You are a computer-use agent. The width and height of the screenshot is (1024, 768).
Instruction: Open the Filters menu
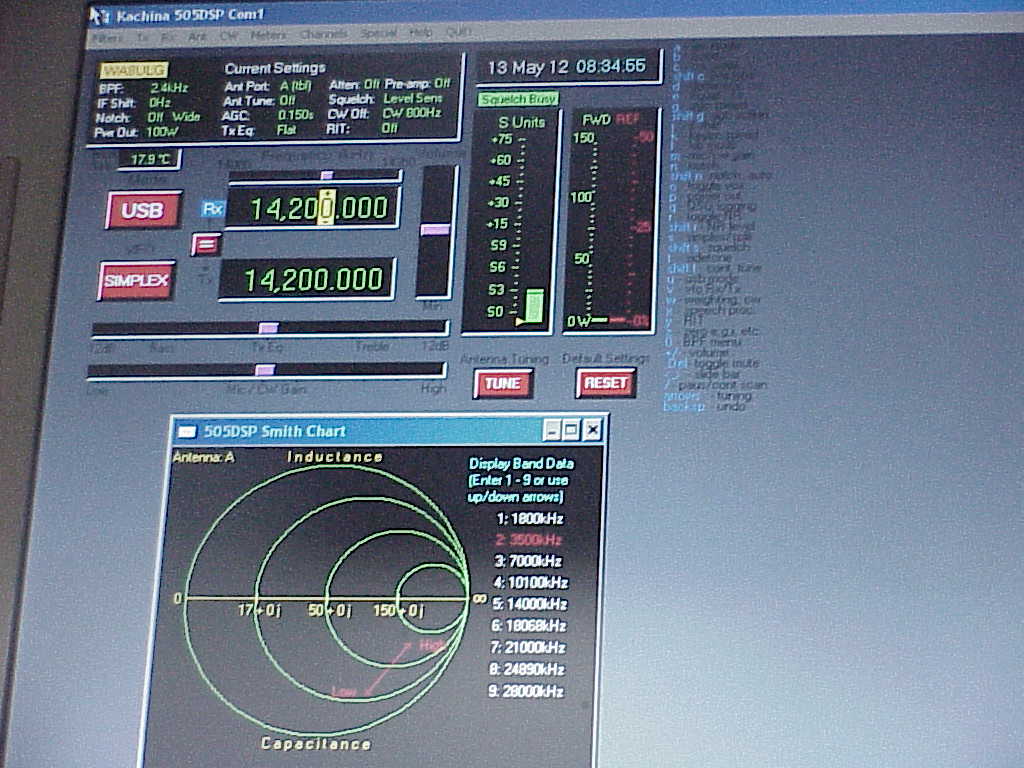point(106,39)
